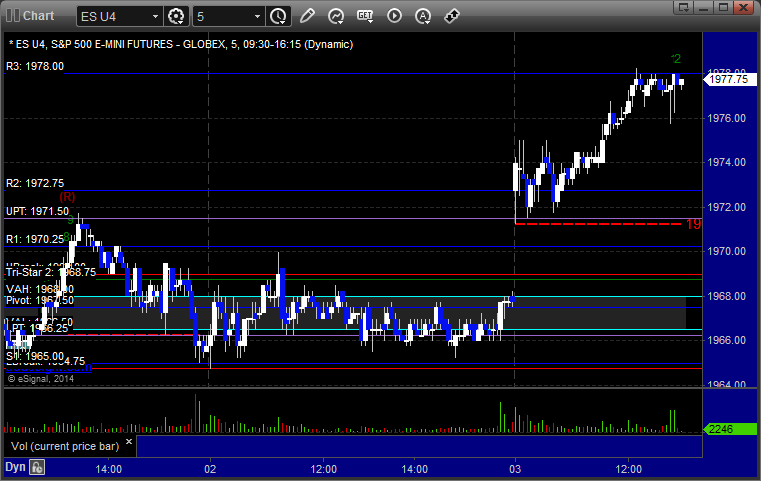Screen dimensions: 761x481
Task: Click the 1968.00 price axis label
Action: point(727,296)
